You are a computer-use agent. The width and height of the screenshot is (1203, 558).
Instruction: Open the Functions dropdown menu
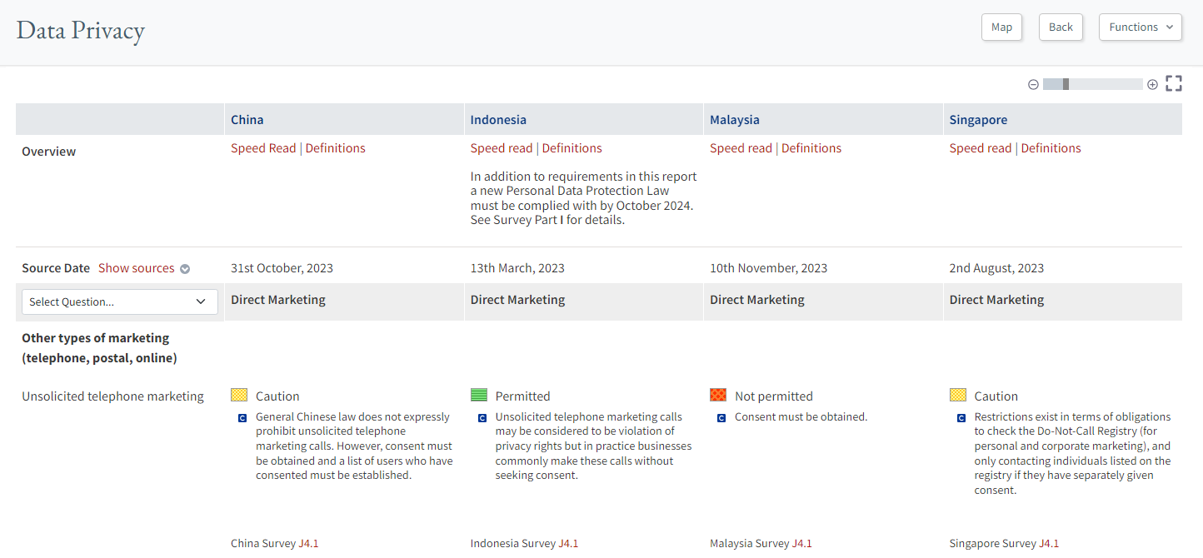(x=1140, y=27)
